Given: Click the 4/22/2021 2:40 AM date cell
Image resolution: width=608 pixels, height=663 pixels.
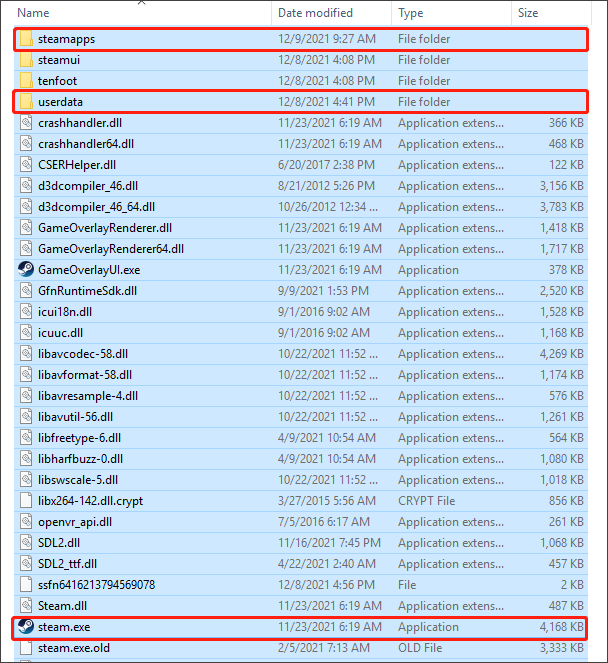Looking at the screenshot, I should coord(327,564).
